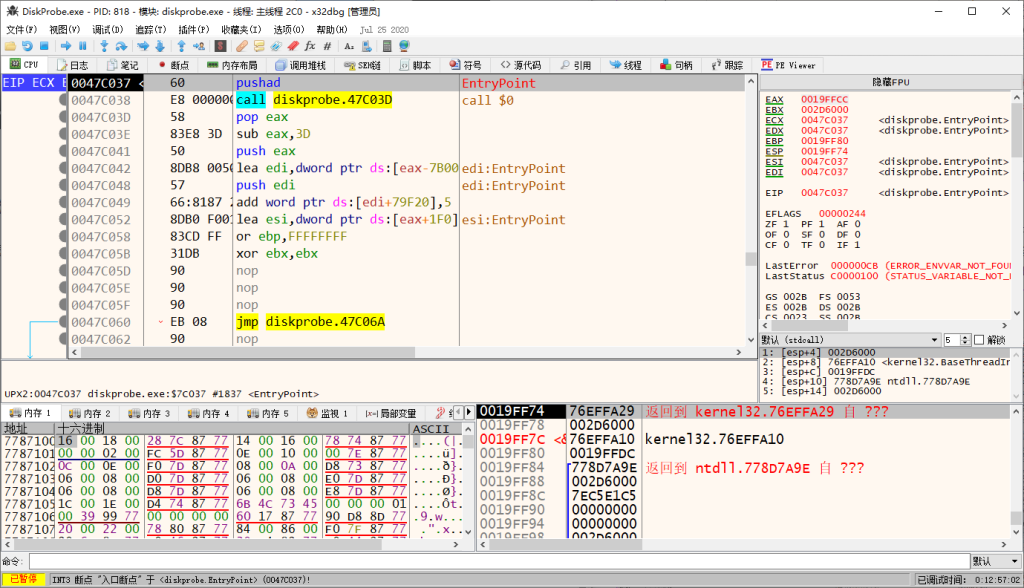Click the EAX register label
The image size is (1024, 588).
[x=774, y=99]
